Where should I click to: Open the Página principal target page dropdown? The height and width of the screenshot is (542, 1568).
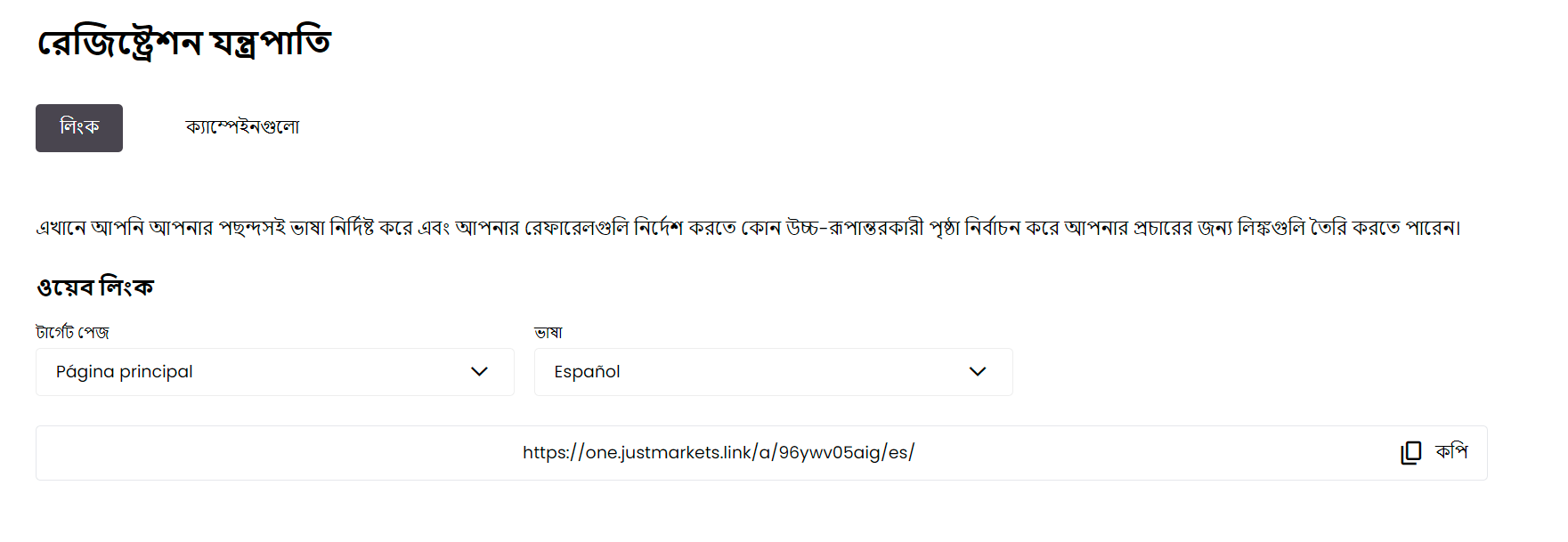coord(275,372)
